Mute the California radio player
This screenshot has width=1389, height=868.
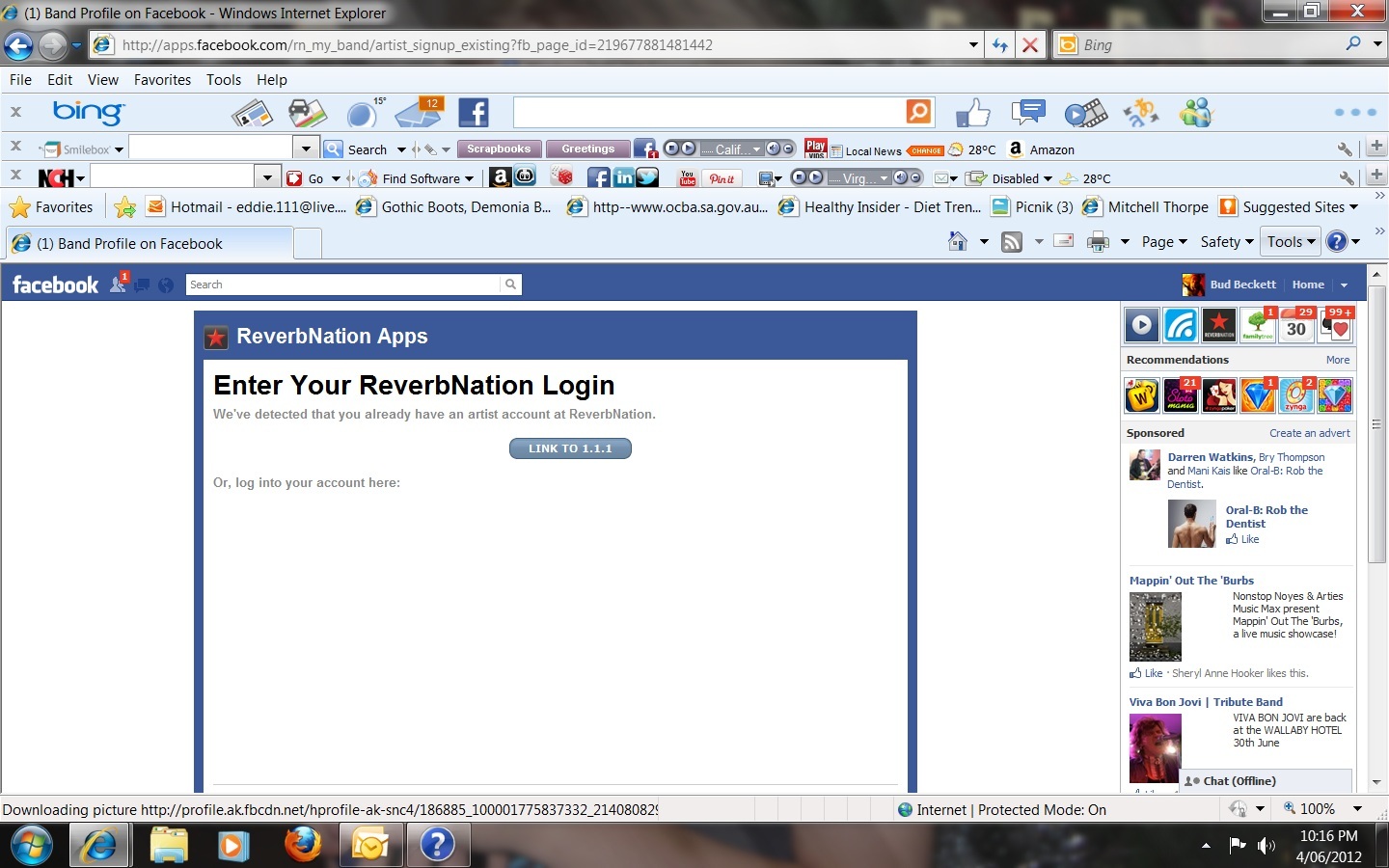773,149
